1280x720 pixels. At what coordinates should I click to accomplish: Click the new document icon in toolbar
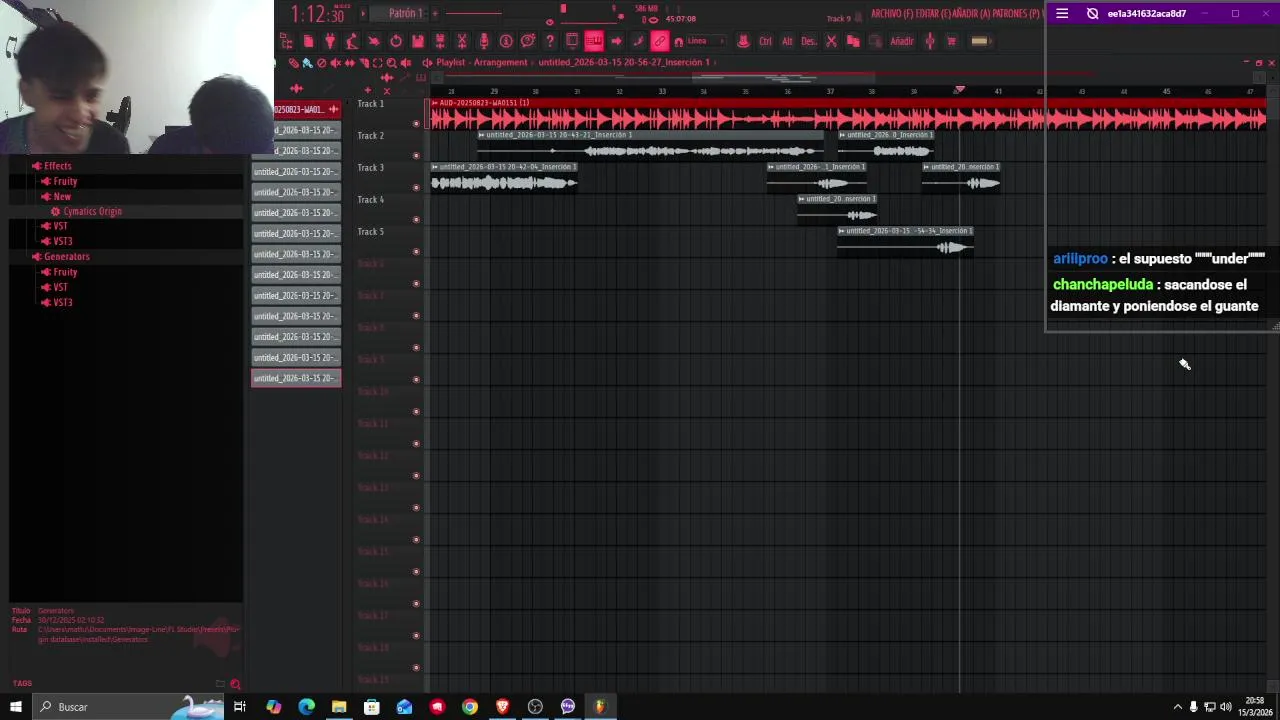(308, 41)
